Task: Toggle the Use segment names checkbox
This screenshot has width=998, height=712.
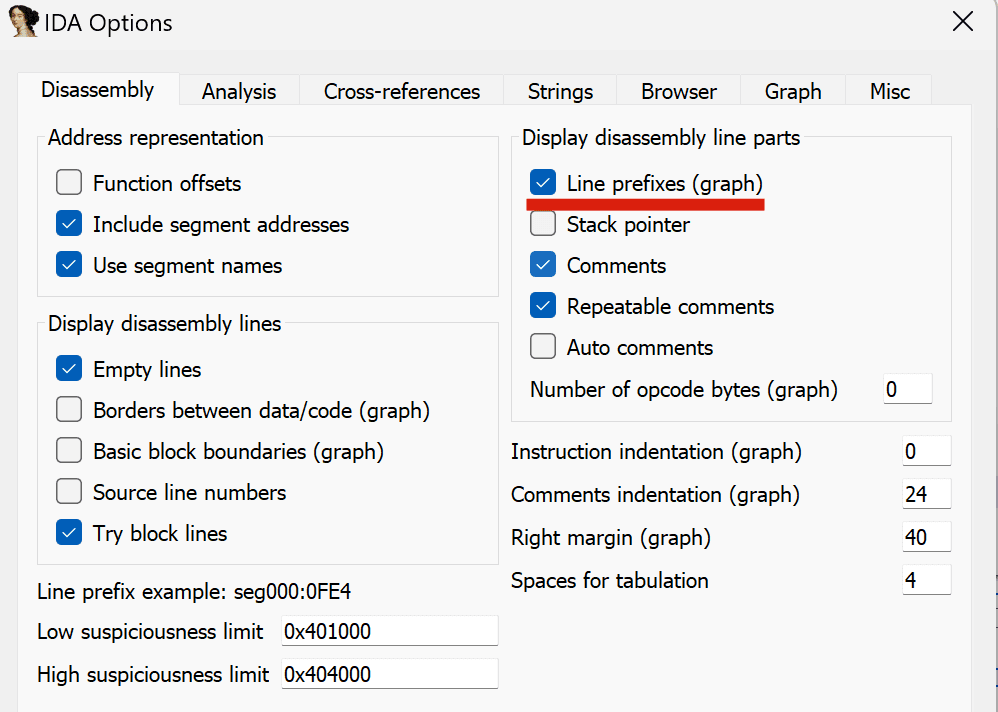Action: tap(69, 265)
